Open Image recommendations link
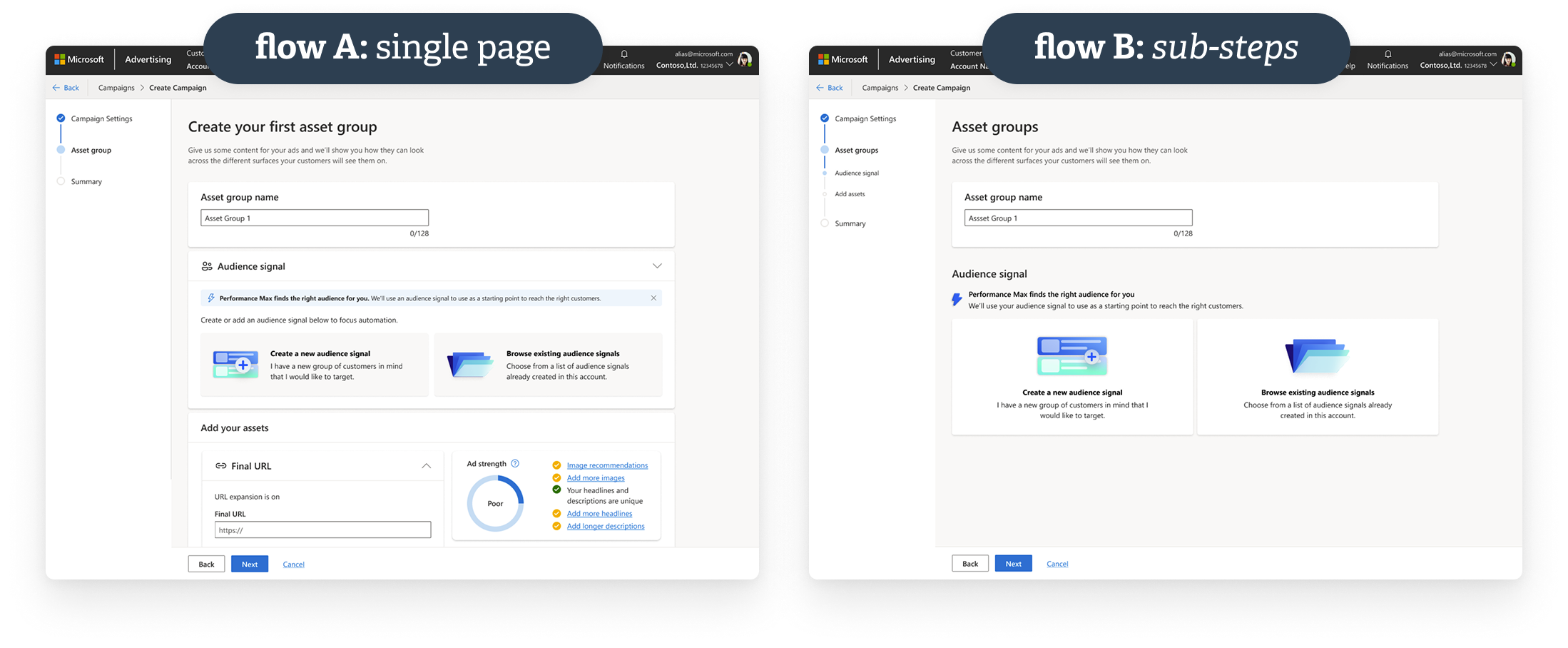This screenshot has width=1568, height=648. tap(607, 465)
